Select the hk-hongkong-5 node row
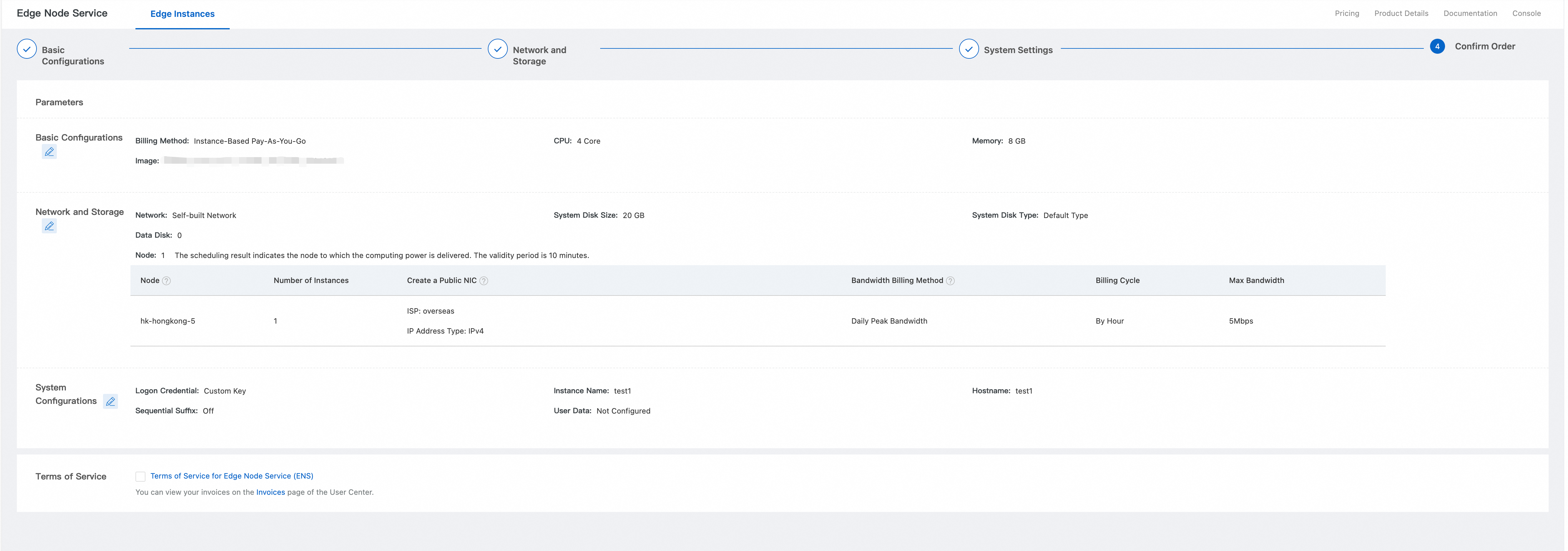The height and width of the screenshot is (551, 1568). pyautogui.click(x=168, y=321)
